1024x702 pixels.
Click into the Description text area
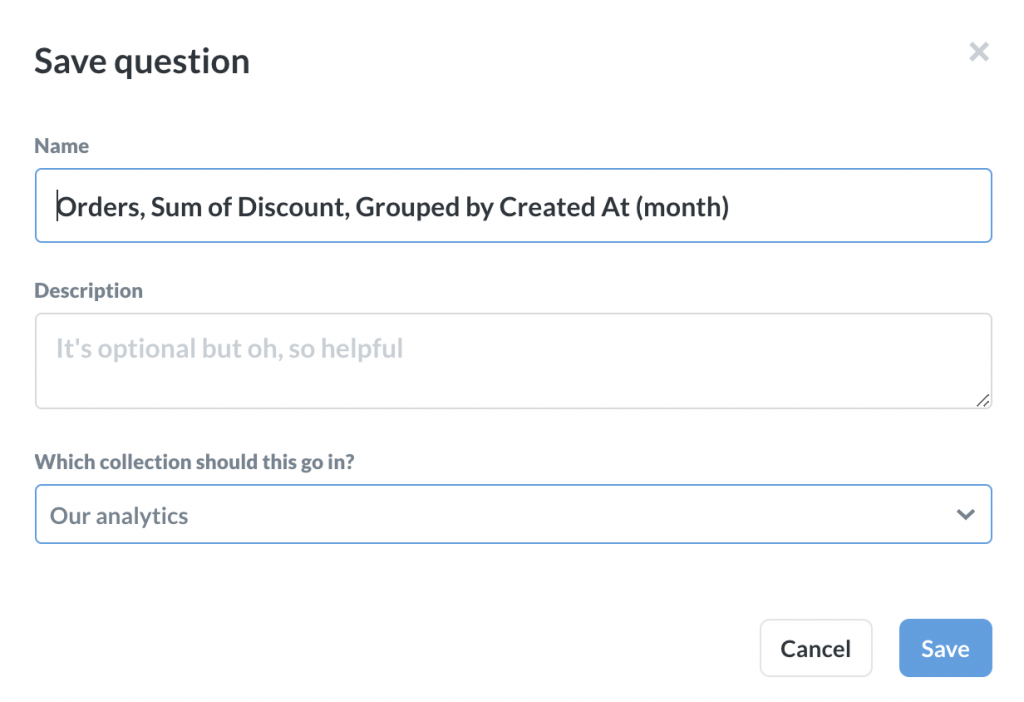click(x=513, y=361)
